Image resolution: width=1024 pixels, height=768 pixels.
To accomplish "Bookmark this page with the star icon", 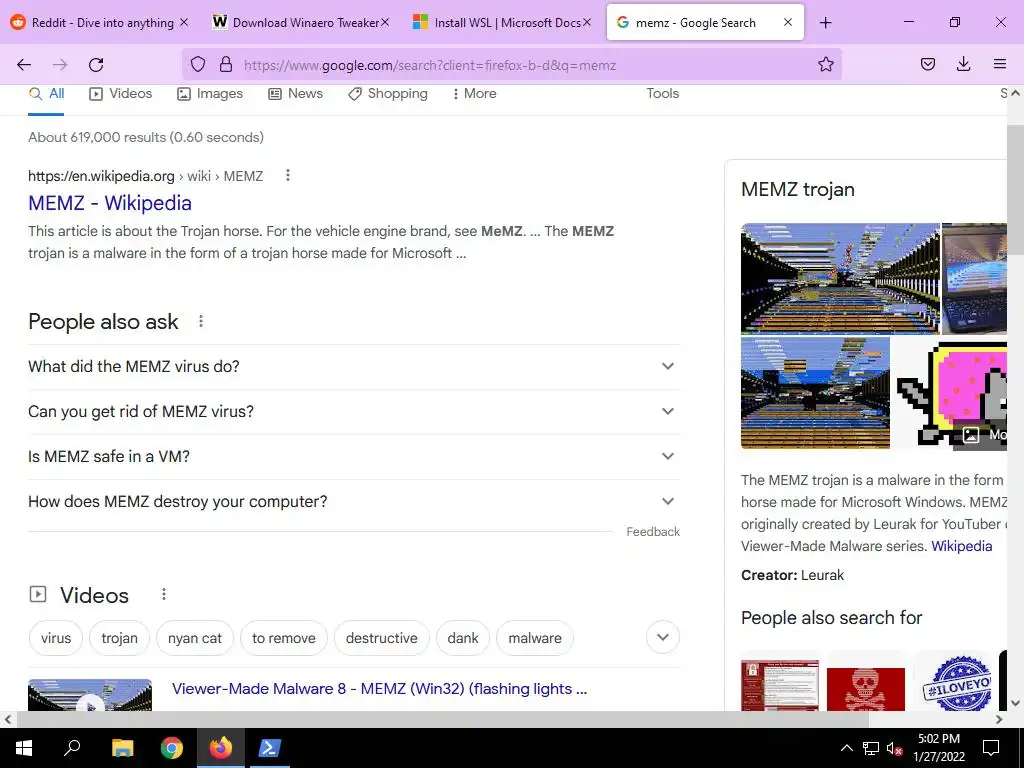I will (x=825, y=64).
